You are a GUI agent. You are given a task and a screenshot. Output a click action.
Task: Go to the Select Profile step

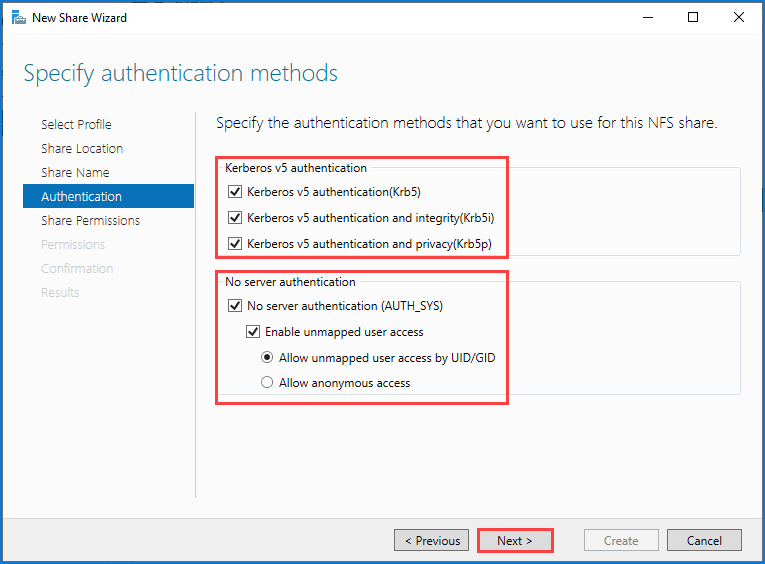[76, 124]
